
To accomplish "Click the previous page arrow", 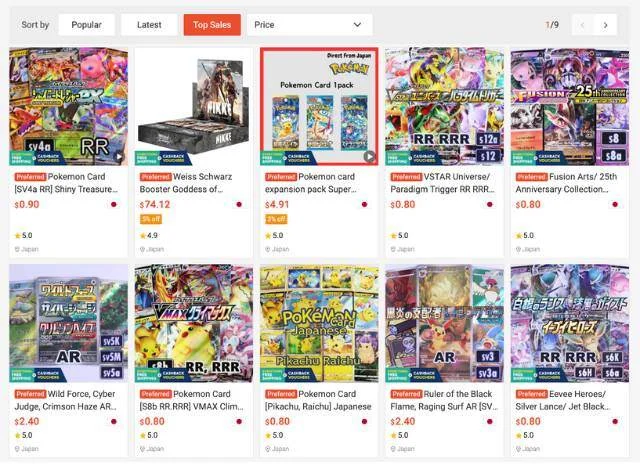I will point(582,25).
